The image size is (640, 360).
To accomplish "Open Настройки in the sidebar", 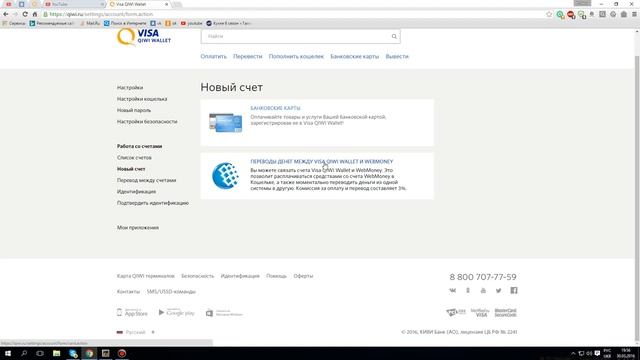I will click(130, 88).
